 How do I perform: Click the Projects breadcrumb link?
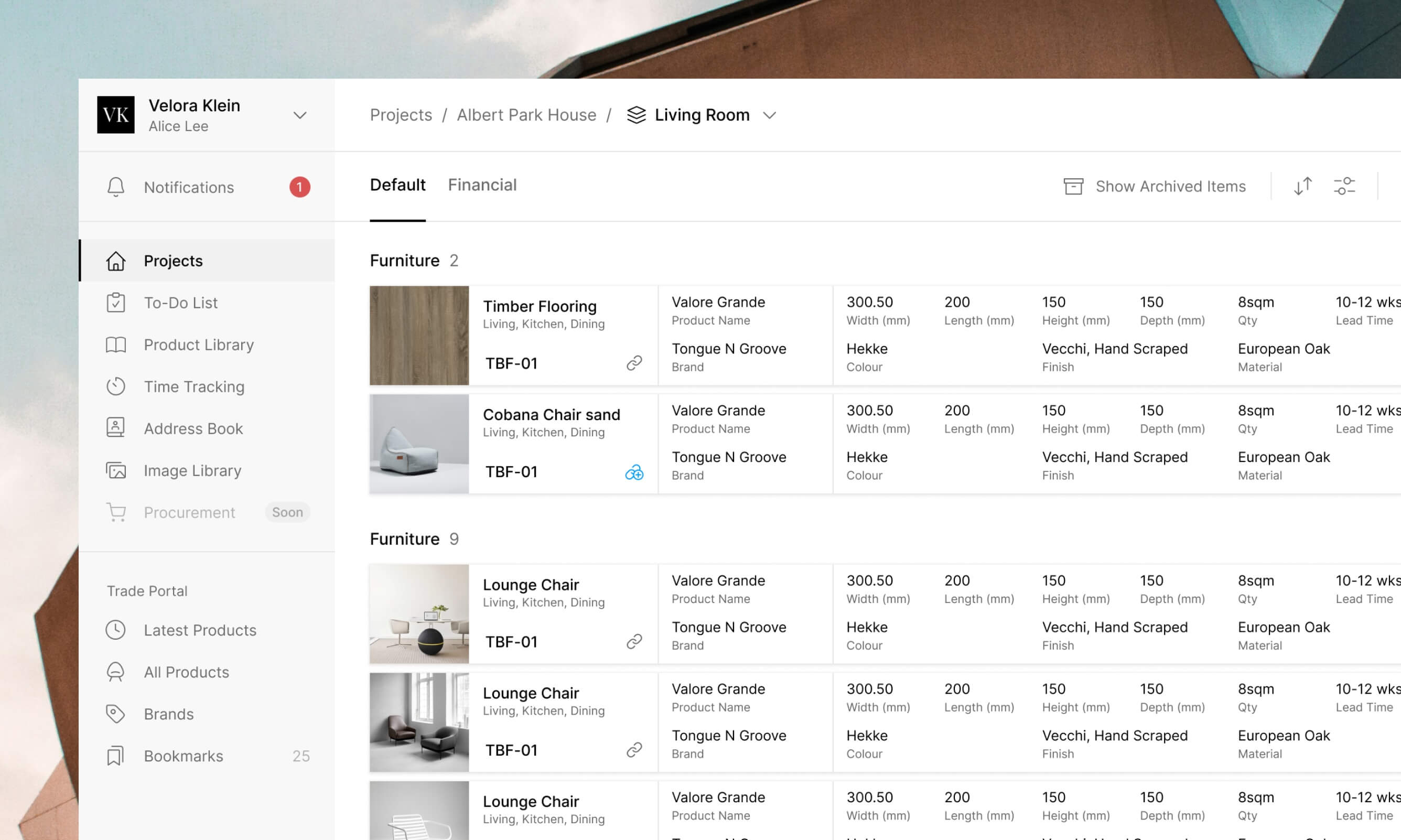click(x=401, y=115)
